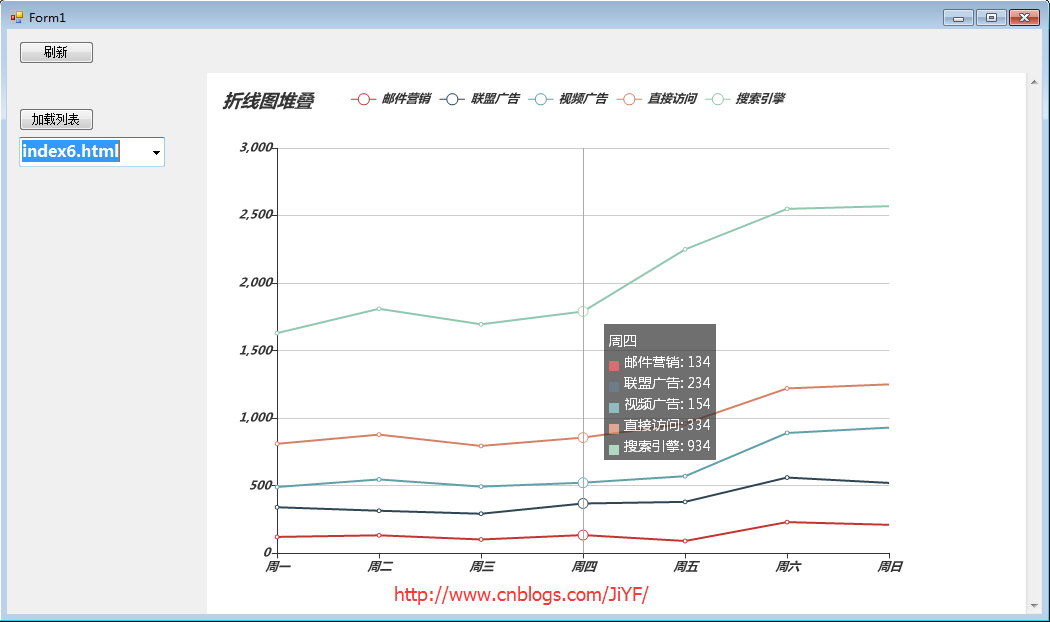Open the index6.html combo box dropdown arrow

pos(156,153)
